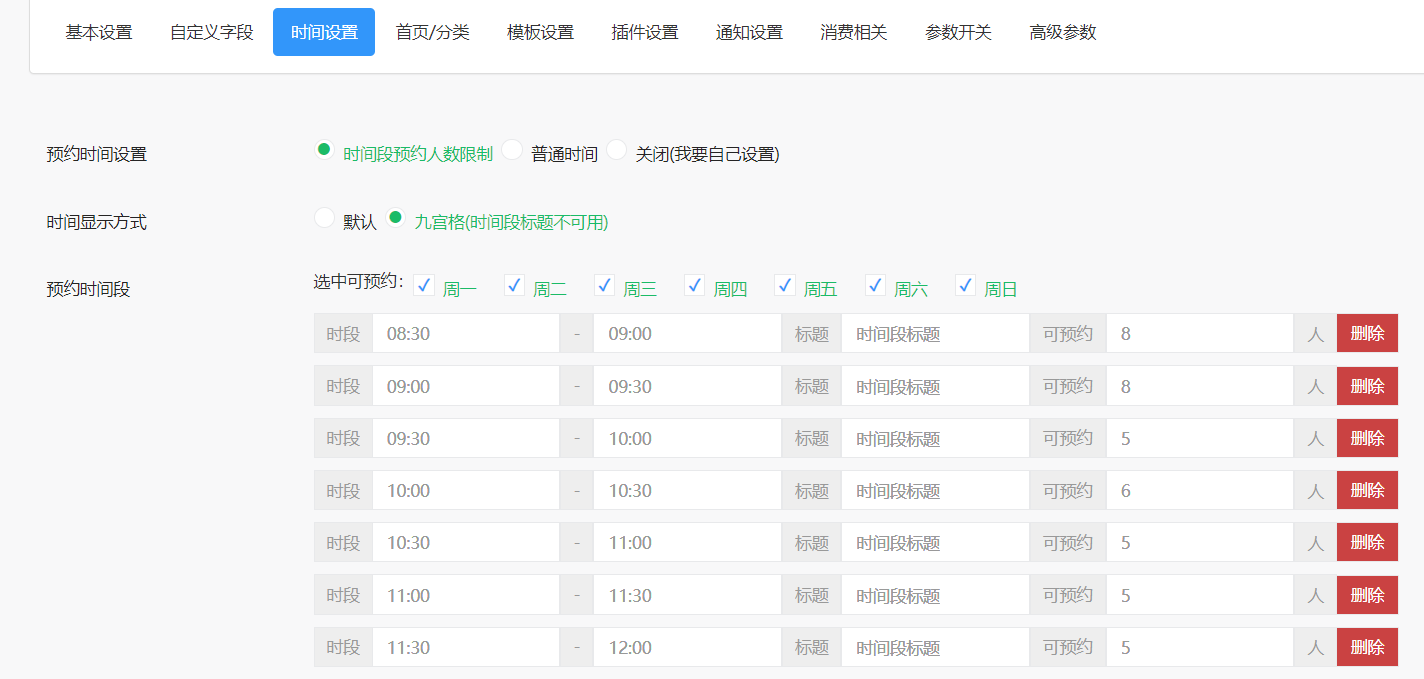Select the 高级参数 tab
The height and width of the screenshot is (679, 1424).
point(1062,31)
